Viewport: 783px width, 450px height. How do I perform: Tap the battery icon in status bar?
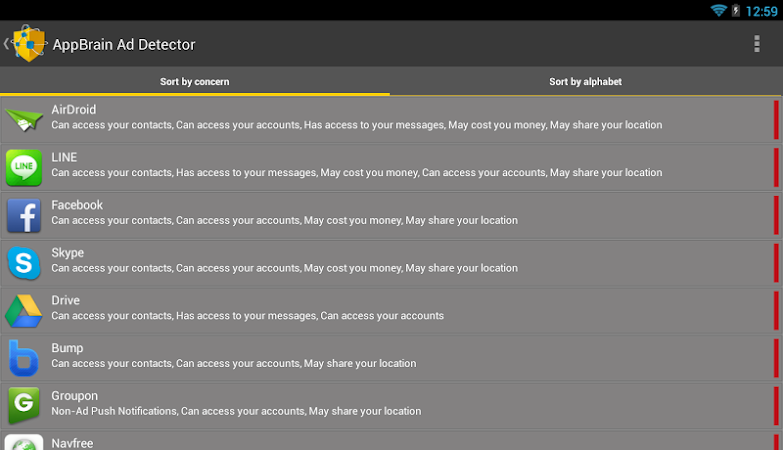(x=737, y=10)
